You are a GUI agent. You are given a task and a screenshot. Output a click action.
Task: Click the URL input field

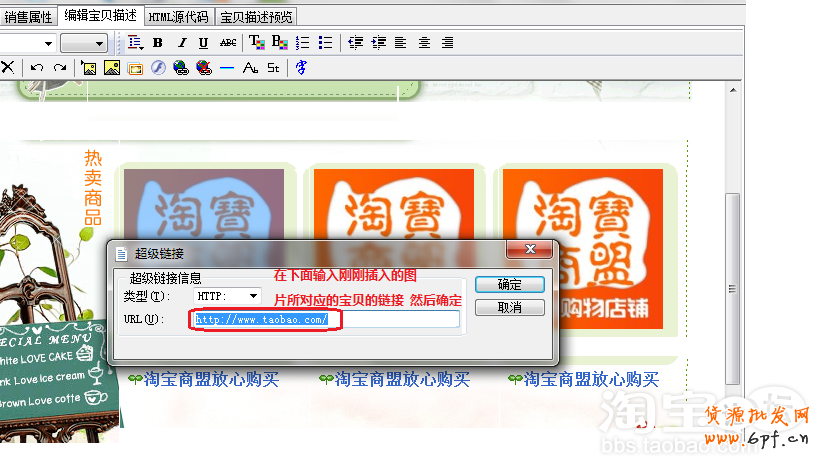coord(325,320)
